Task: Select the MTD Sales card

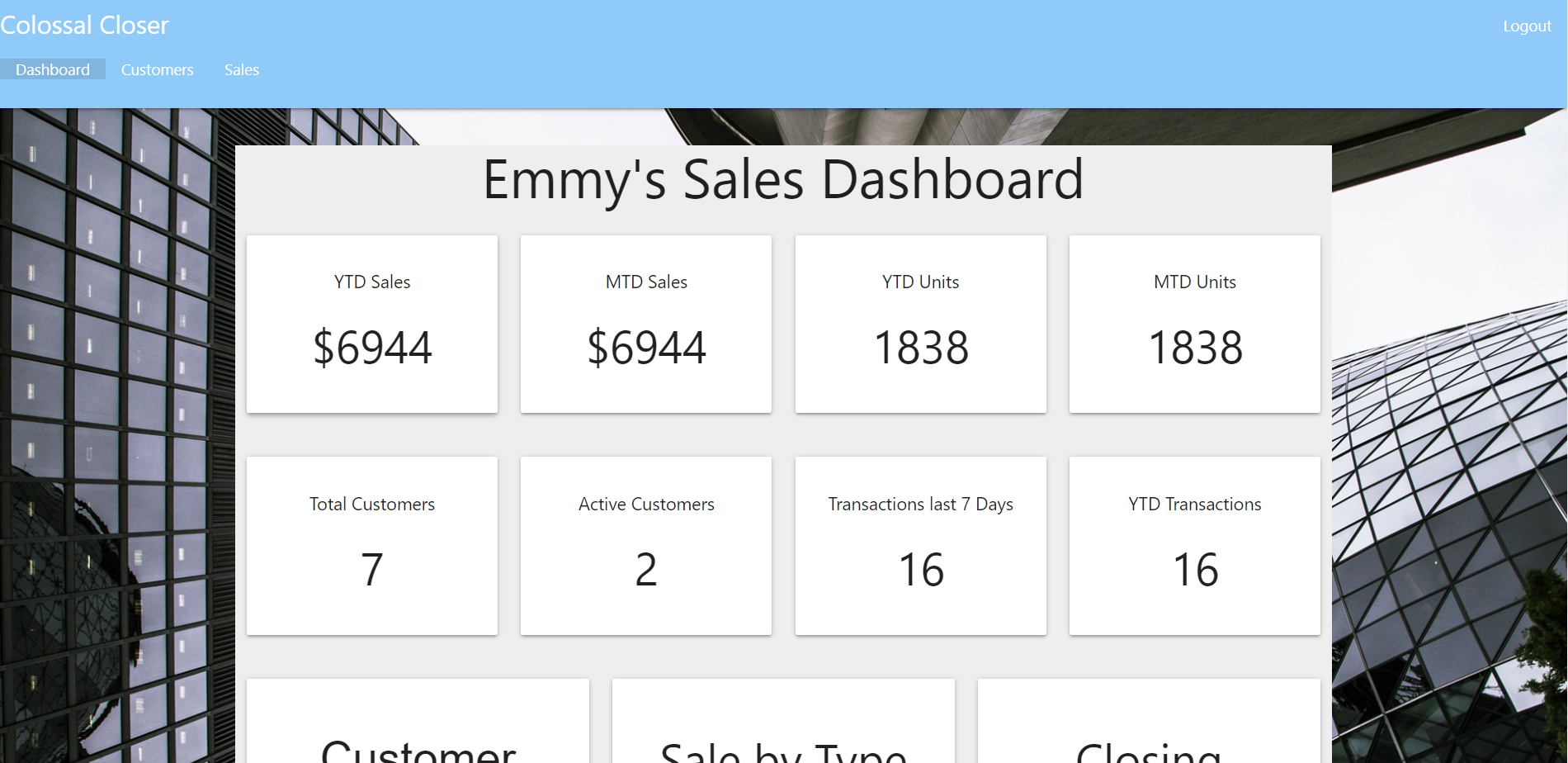Action: [x=646, y=324]
